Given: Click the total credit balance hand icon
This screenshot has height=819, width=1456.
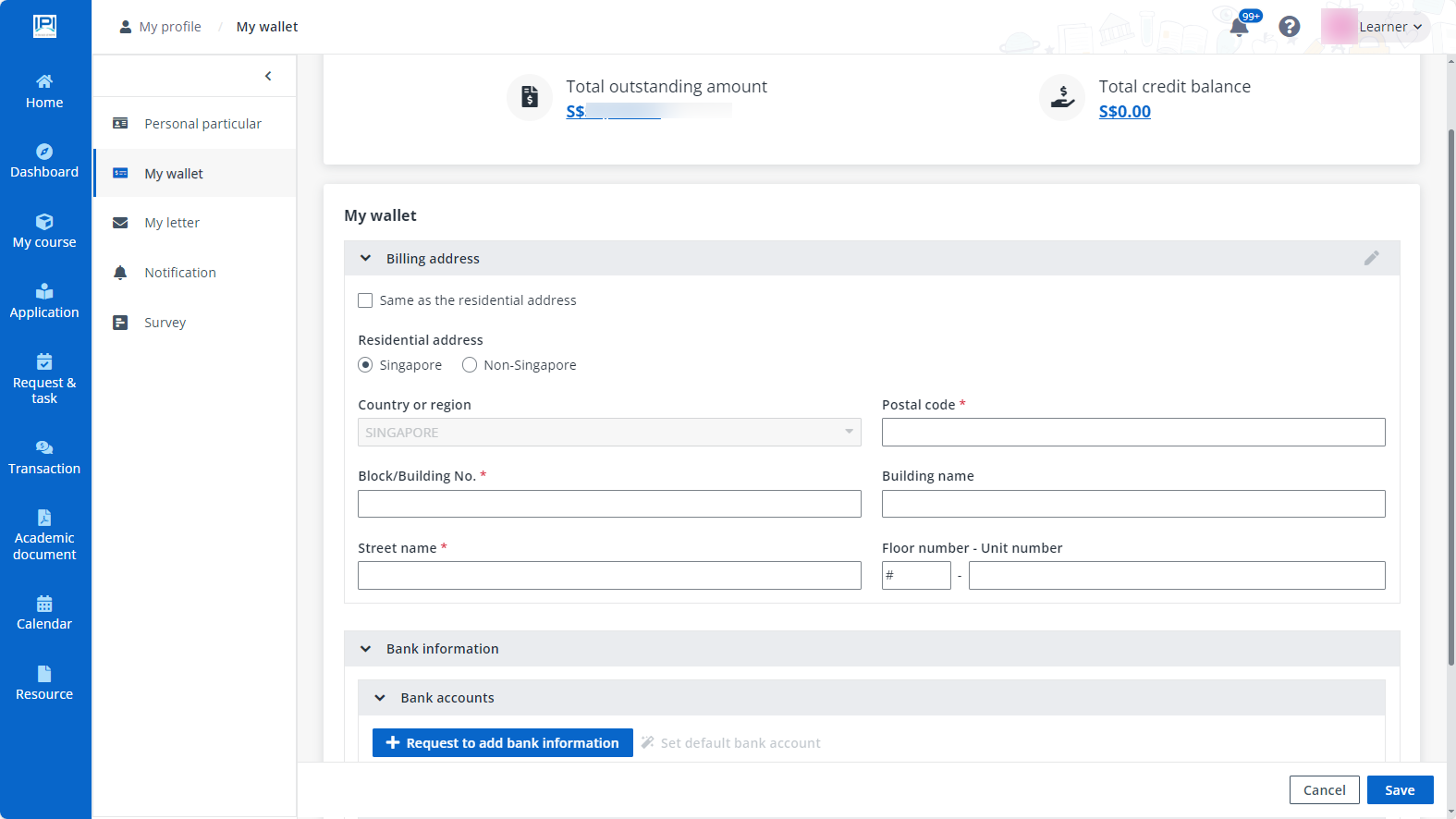Looking at the screenshot, I should pyautogui.click(x=1063, y=97).
